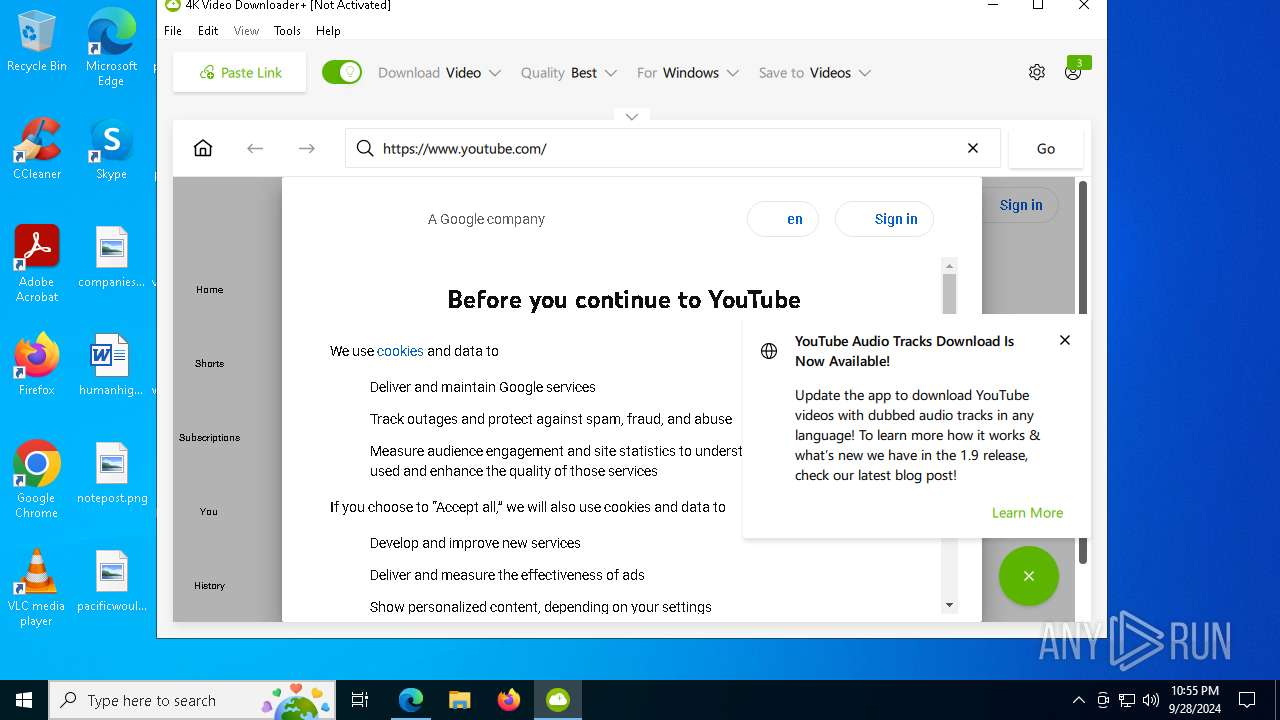1280x720 pixels.
Task: Click the Windows Start button
Action: tap(24, 700)
